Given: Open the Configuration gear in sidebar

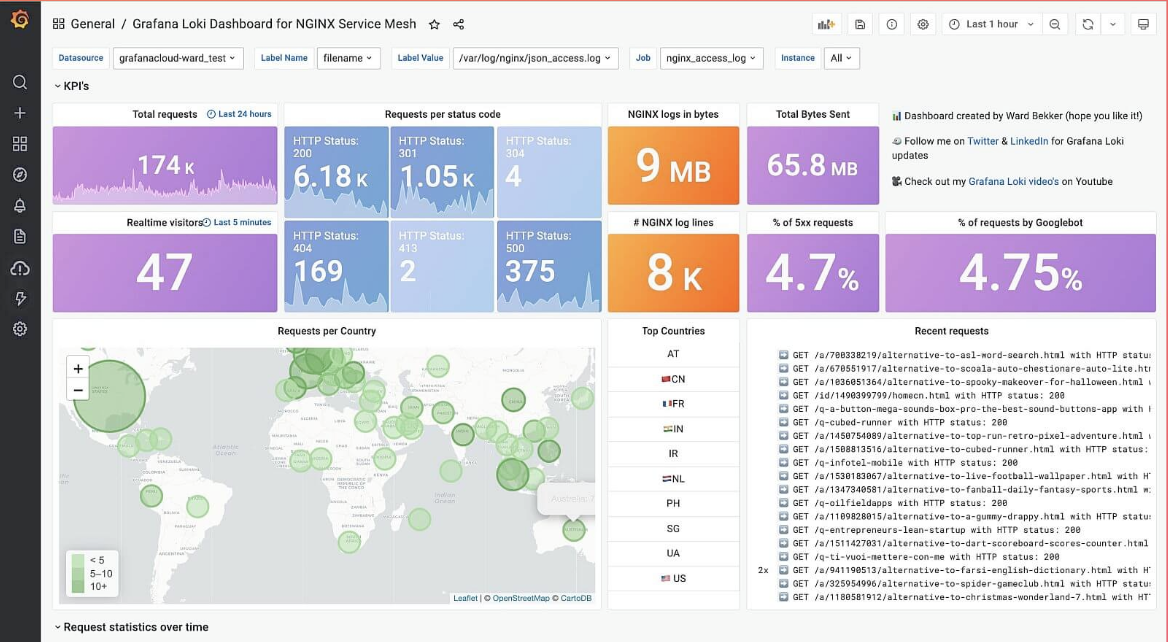Looking at the screenshot, I should (x=20, y=328).
